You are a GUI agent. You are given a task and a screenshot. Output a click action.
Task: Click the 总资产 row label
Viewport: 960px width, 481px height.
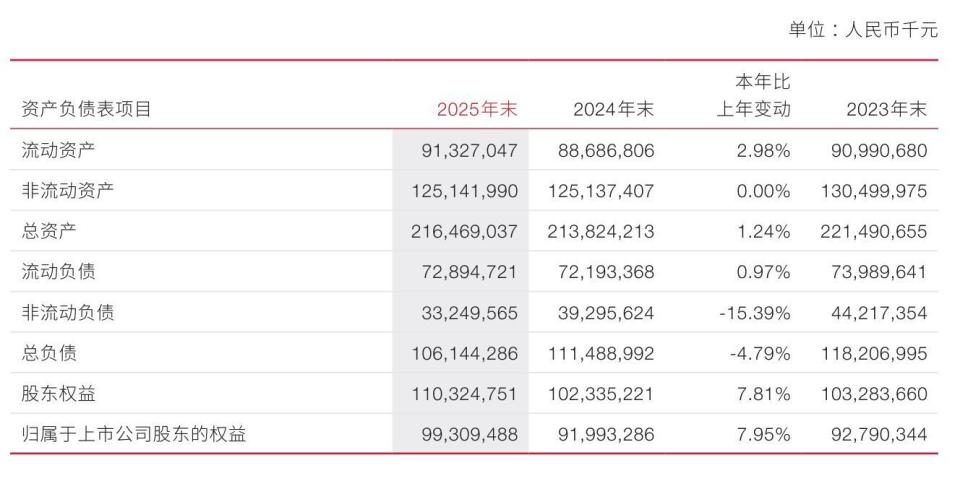click(x=49, y=232)
